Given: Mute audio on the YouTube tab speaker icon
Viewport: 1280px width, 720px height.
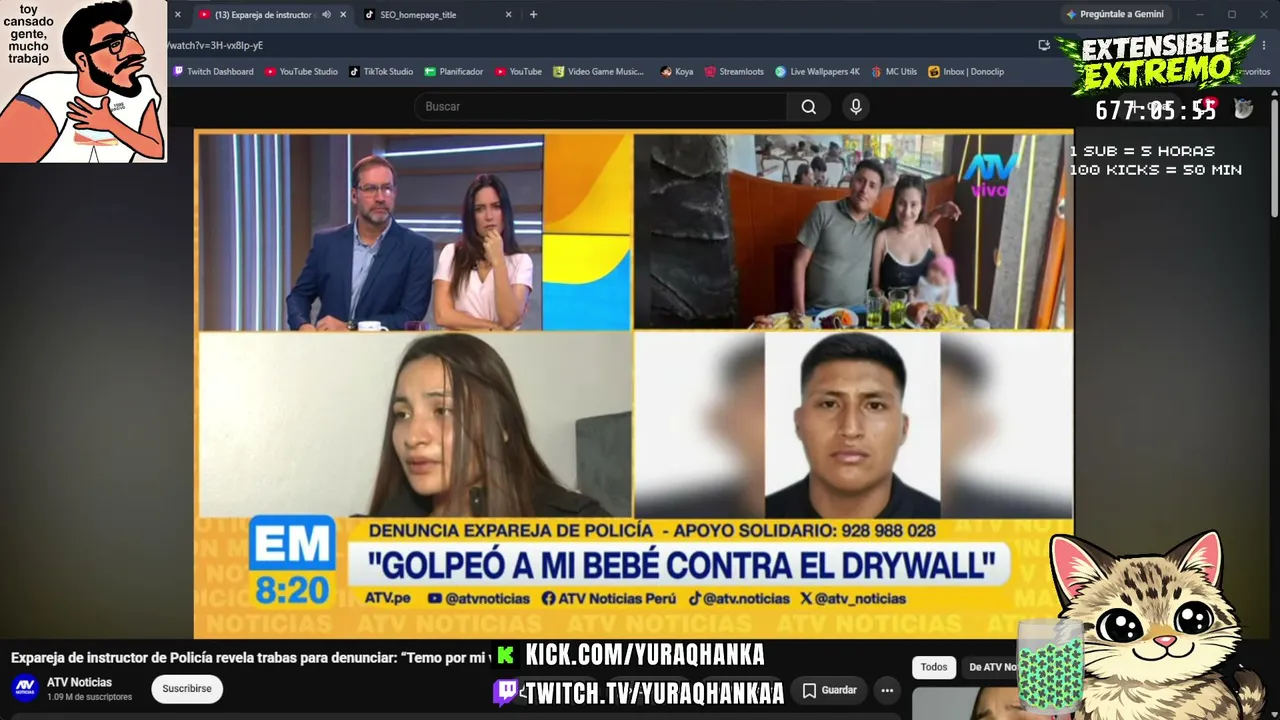Looking at the screenshot, I should (x=326, y=15).
